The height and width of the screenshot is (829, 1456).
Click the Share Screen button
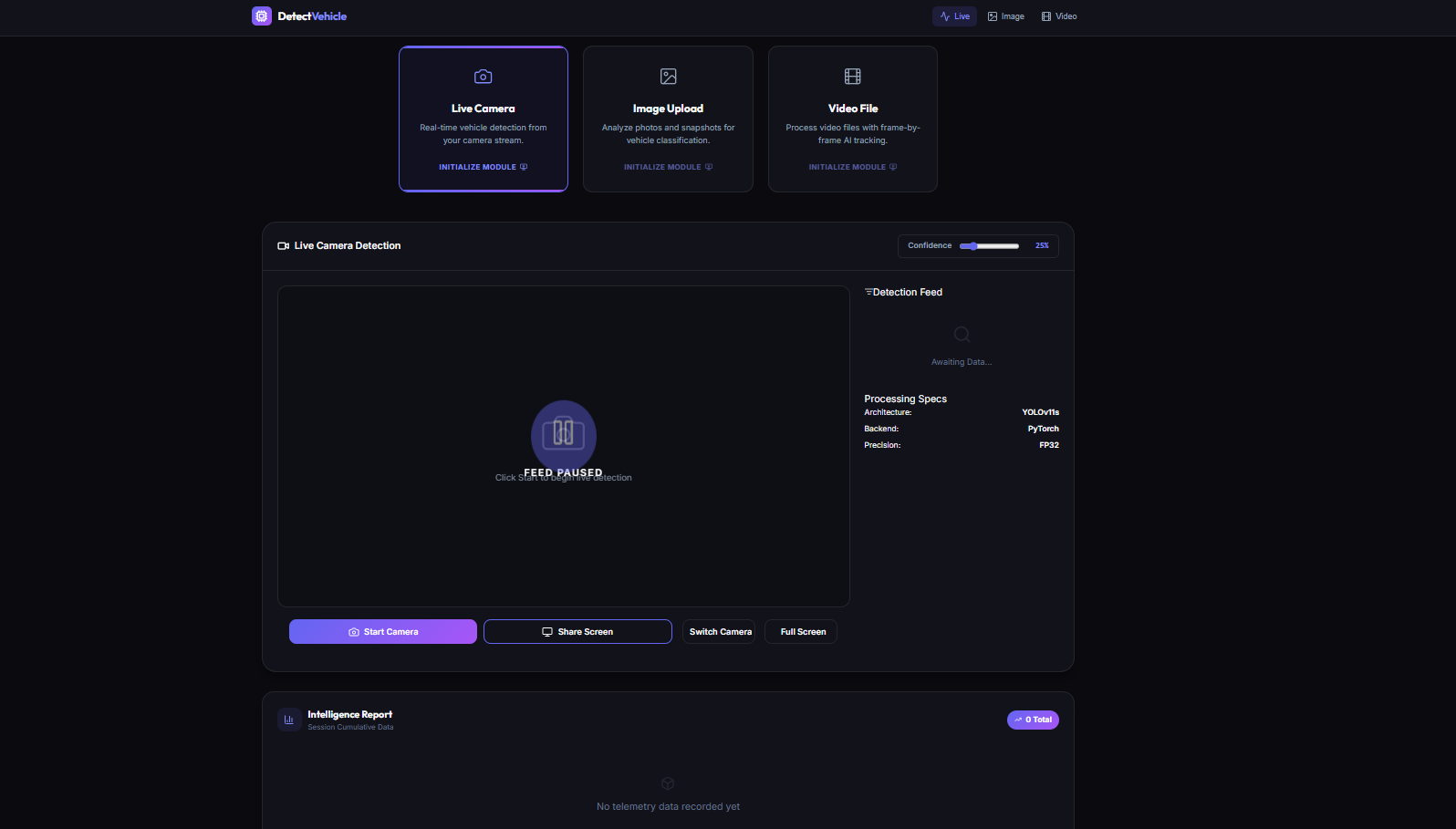click(x=577, y=632)
